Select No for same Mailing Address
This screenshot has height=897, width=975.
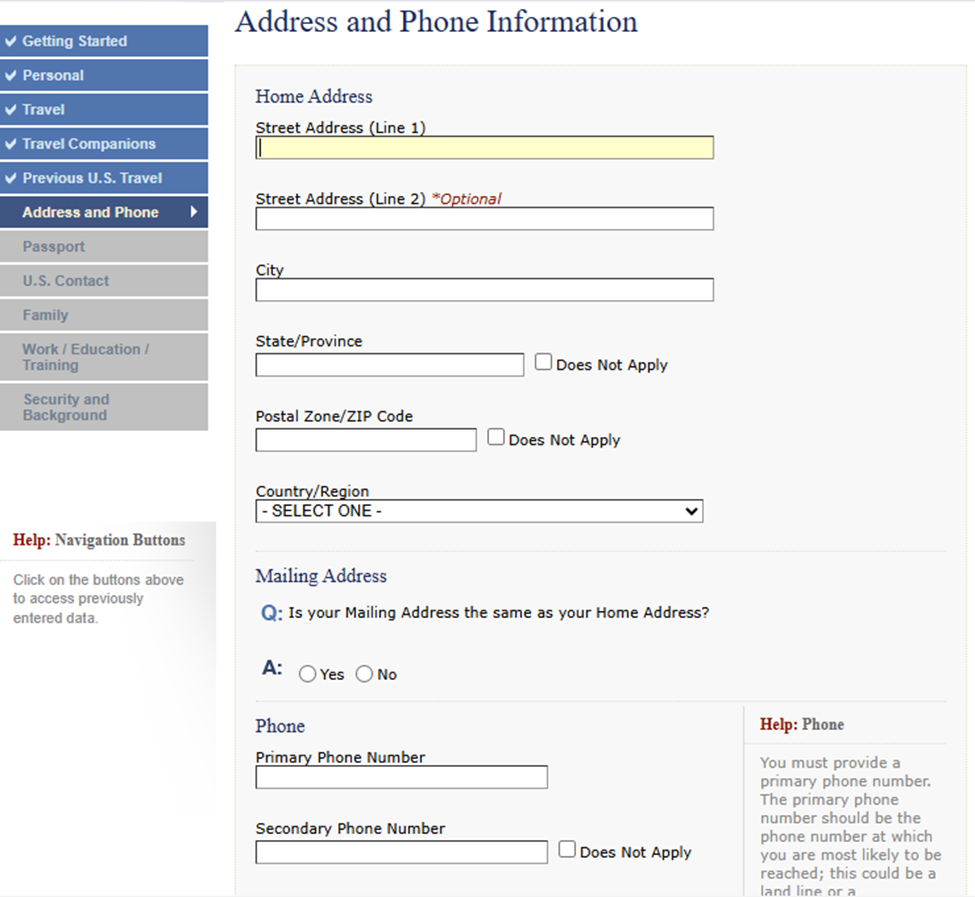coord(364,675)
